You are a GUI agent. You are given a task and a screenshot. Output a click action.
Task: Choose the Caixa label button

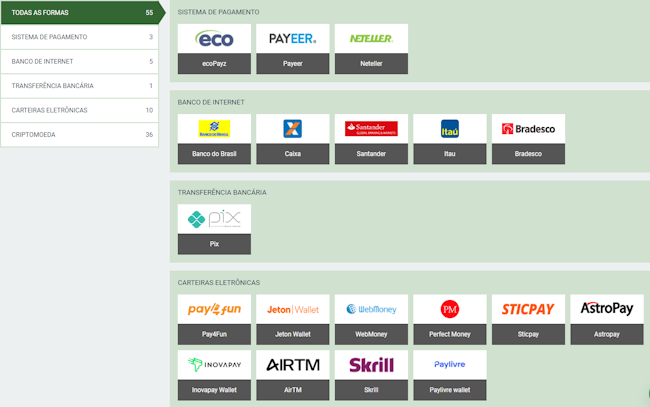click(293, 154)
